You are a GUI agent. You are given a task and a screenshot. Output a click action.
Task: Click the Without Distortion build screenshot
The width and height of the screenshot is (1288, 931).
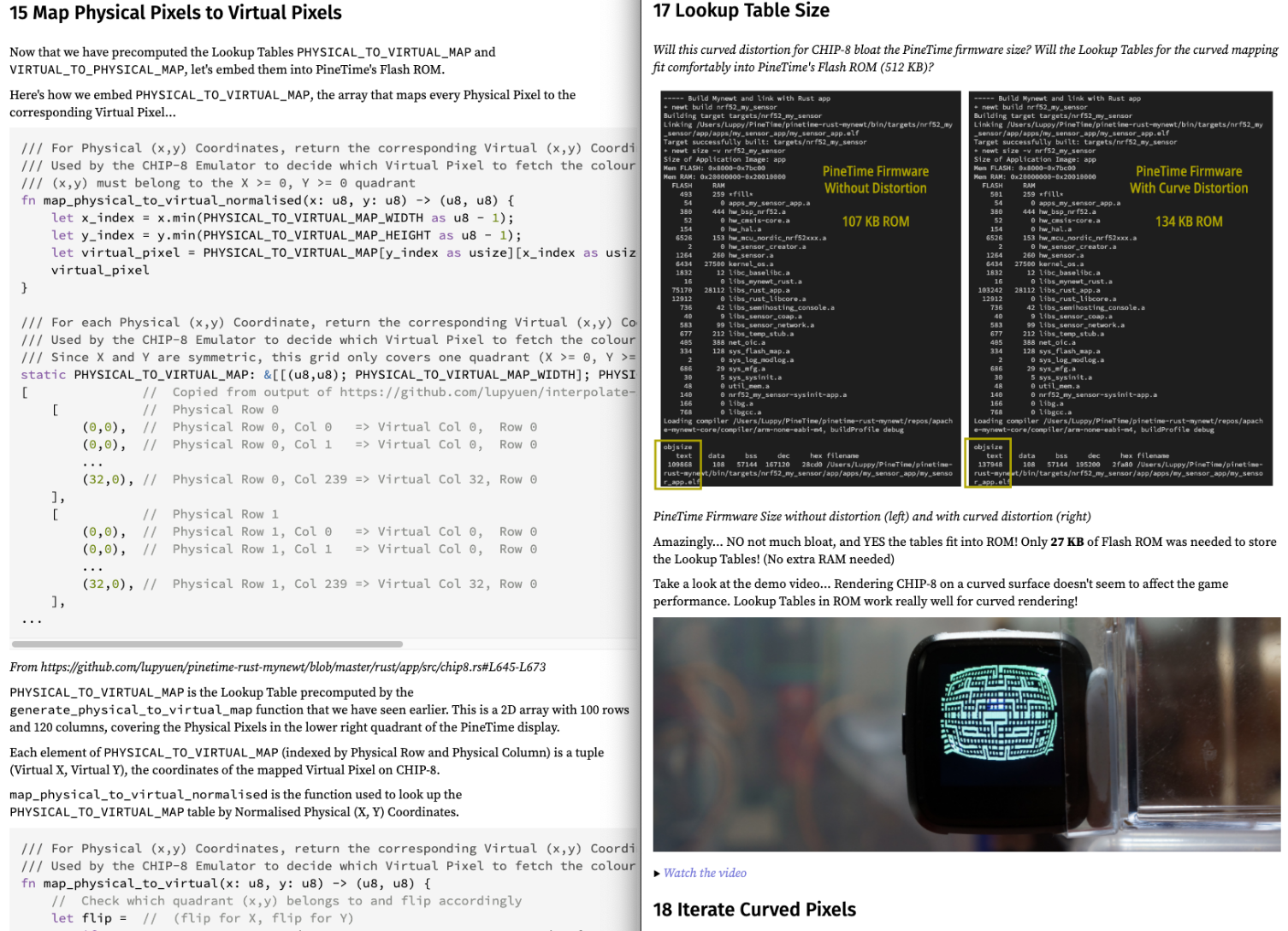(806, 288)
